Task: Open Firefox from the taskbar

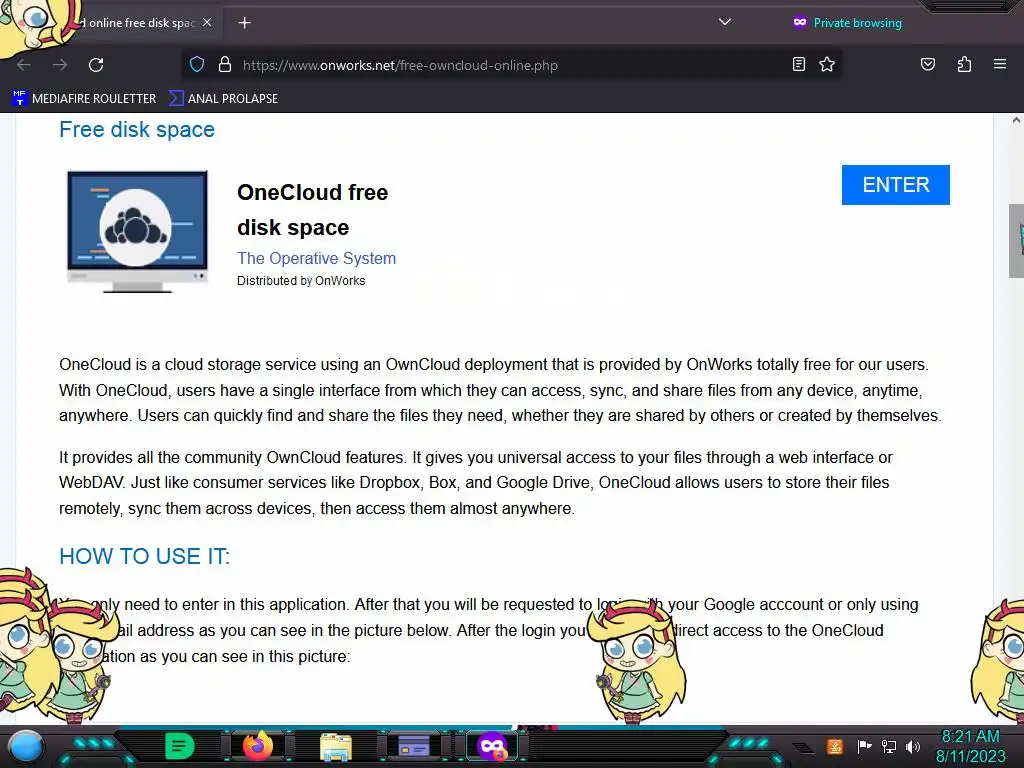Action: [258, 746]
